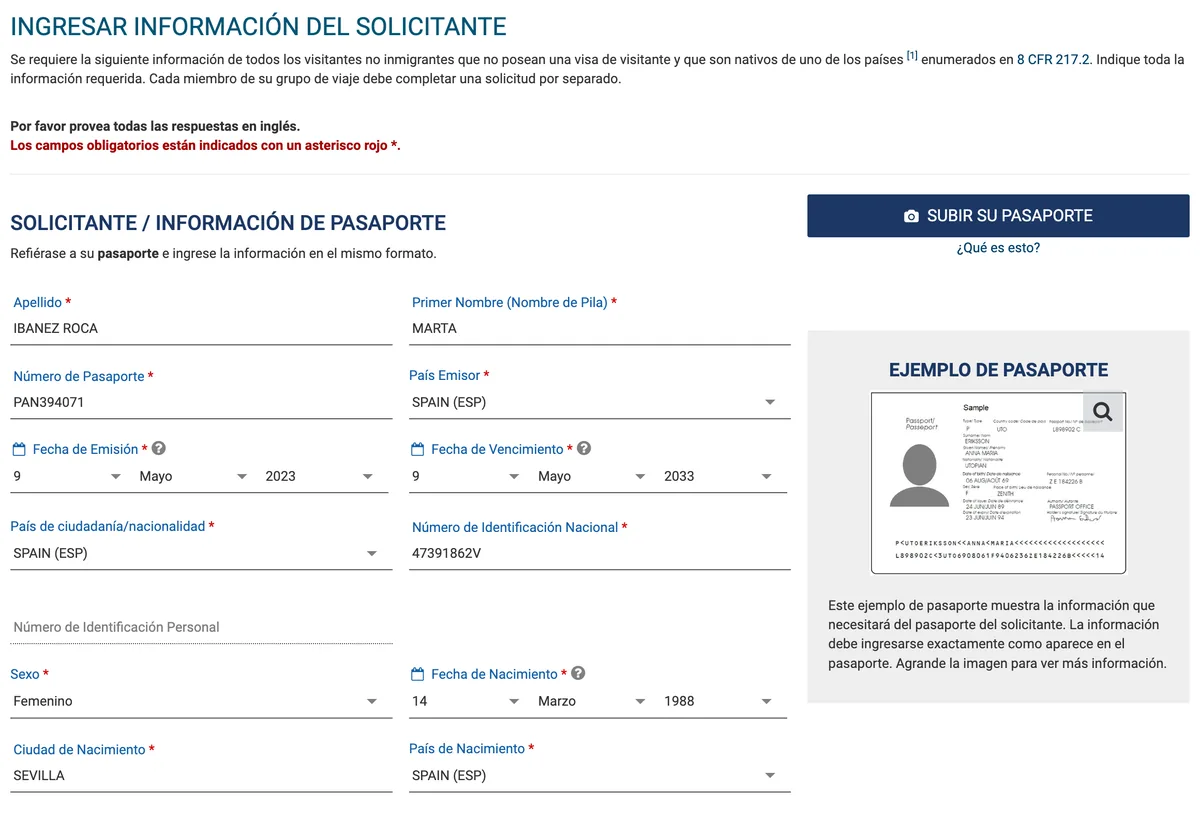Open País de Nacimiento dropdown

click(598, 775)
